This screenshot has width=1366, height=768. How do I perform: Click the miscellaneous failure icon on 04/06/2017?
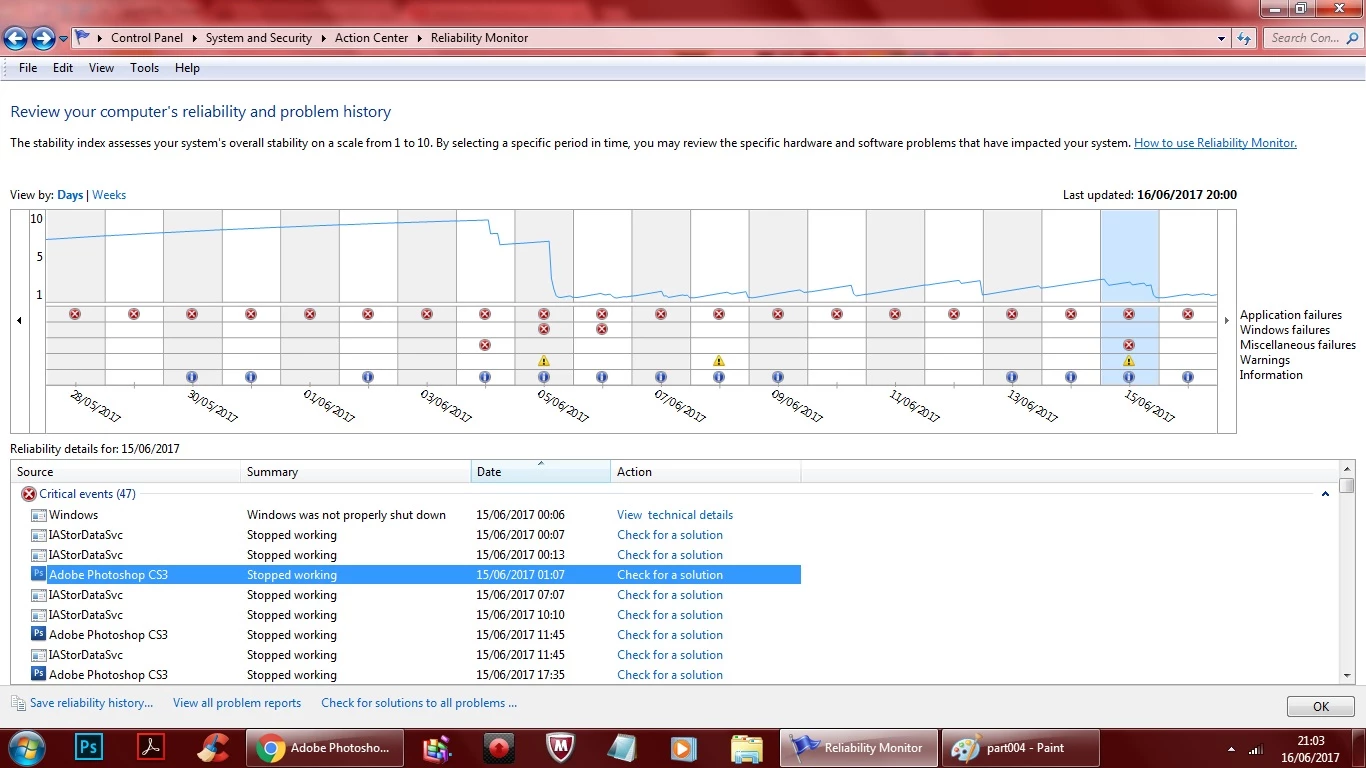tap(485, 345)
